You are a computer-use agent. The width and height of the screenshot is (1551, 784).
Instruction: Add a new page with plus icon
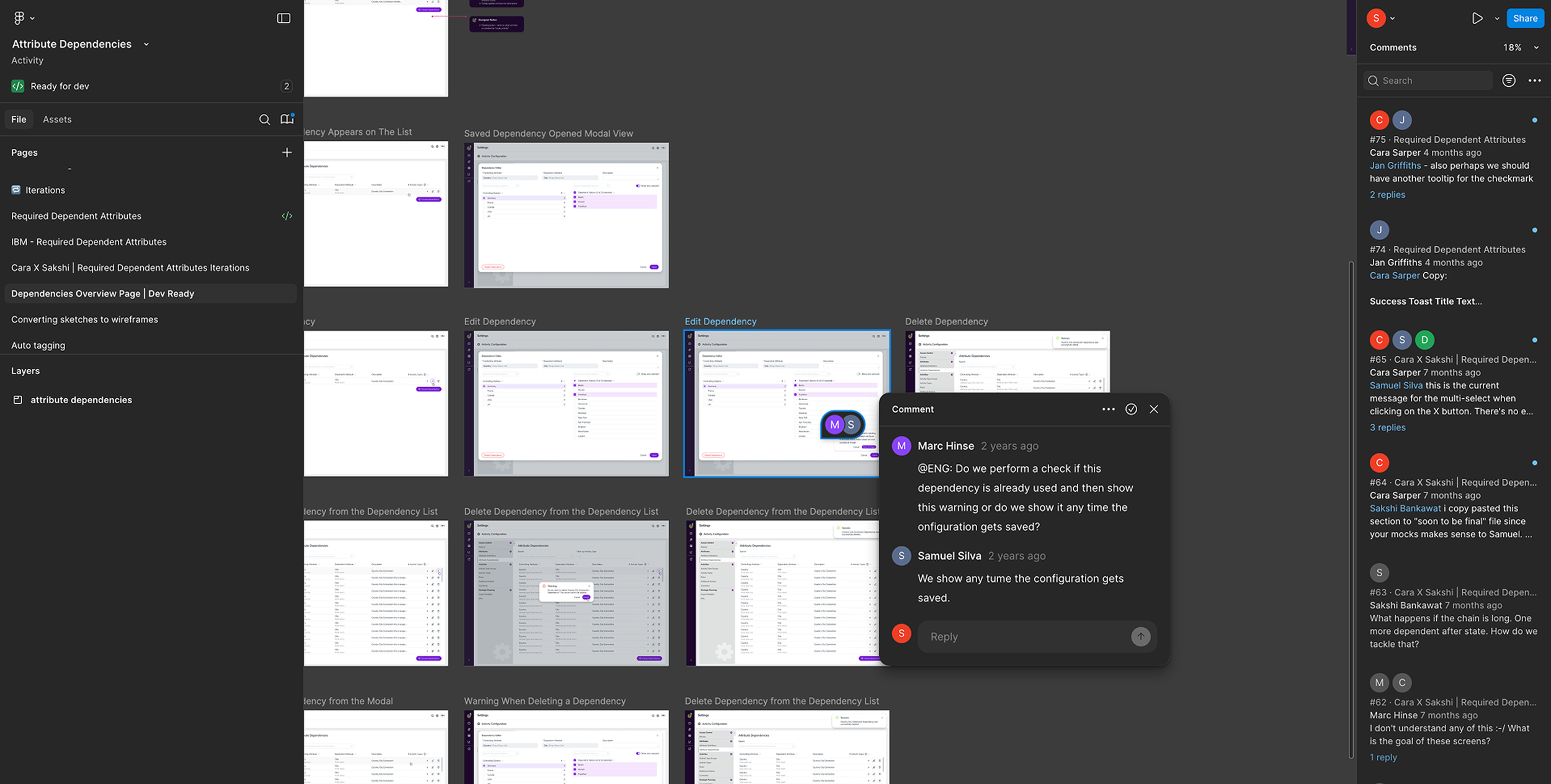287,153
